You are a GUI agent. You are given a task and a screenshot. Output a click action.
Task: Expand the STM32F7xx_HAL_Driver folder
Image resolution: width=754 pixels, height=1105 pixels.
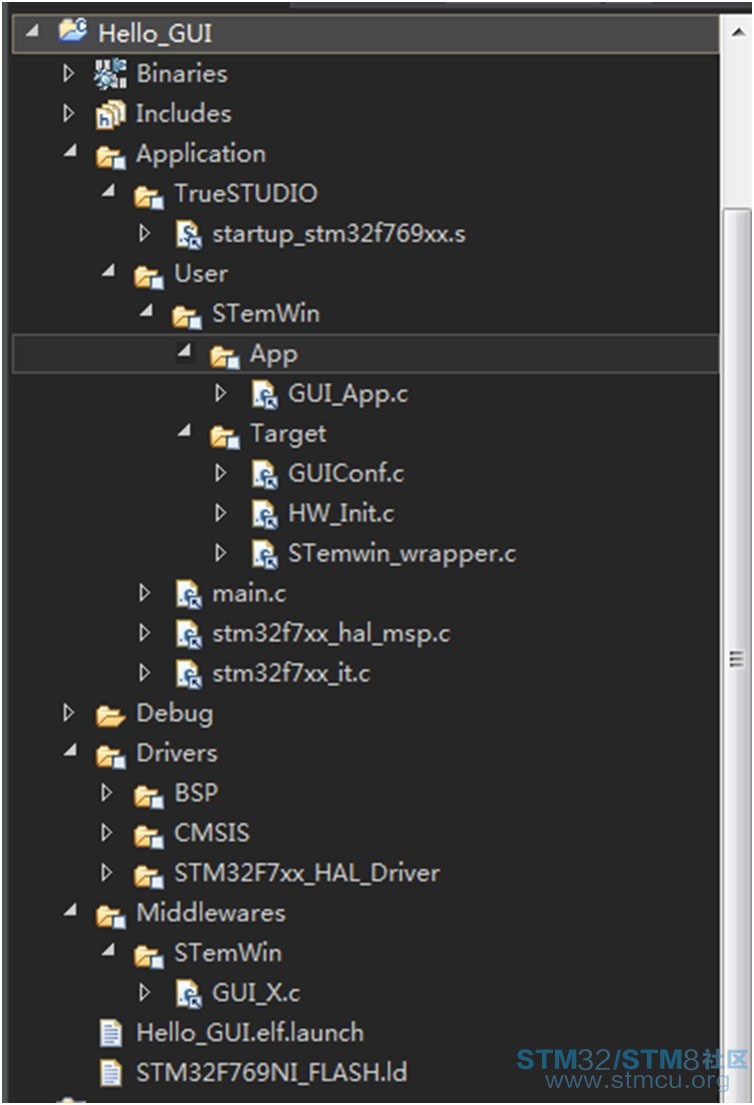(106, 873)
